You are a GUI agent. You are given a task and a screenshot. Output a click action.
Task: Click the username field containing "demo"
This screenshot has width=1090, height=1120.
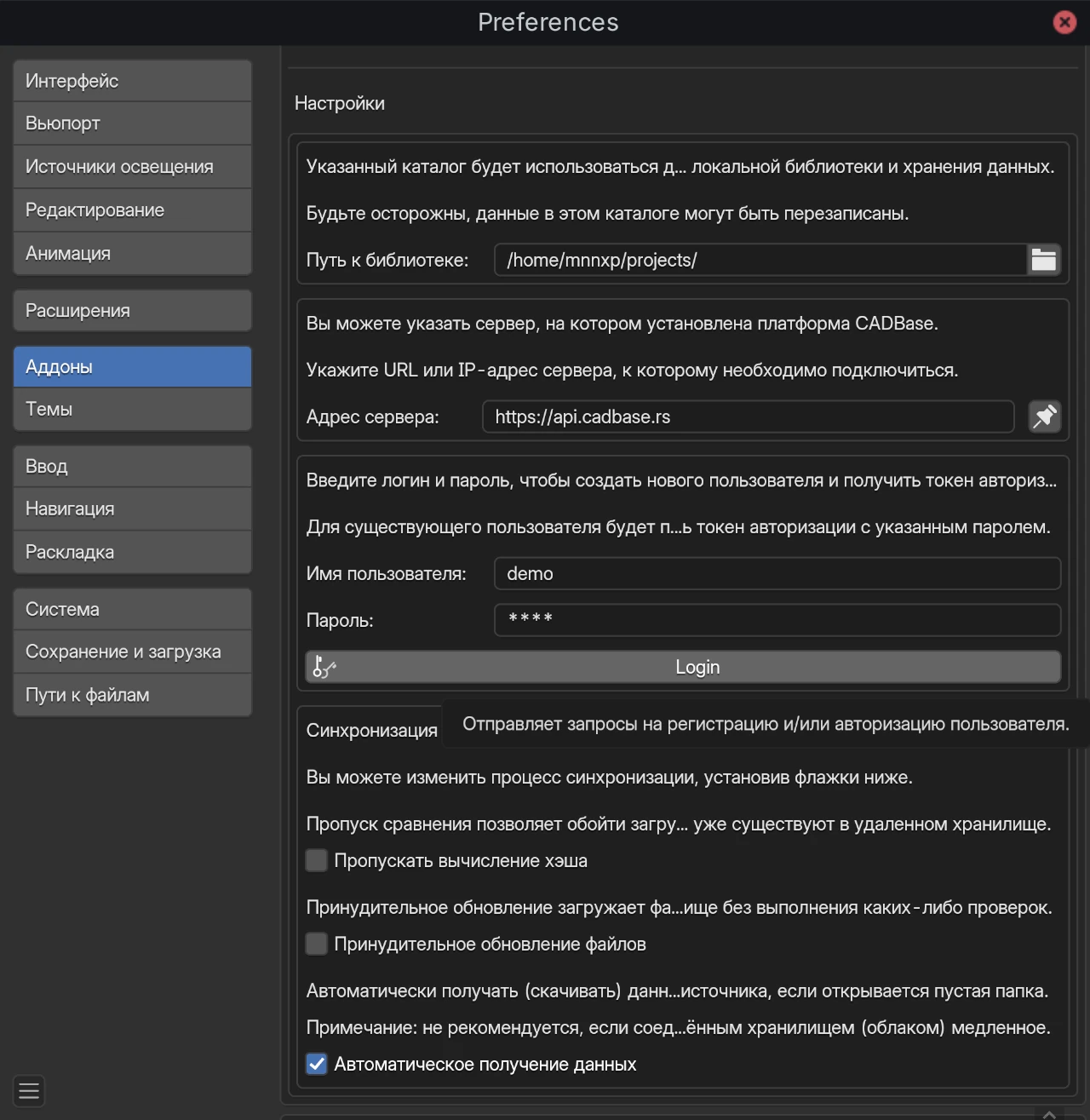(x=777, y=573)
